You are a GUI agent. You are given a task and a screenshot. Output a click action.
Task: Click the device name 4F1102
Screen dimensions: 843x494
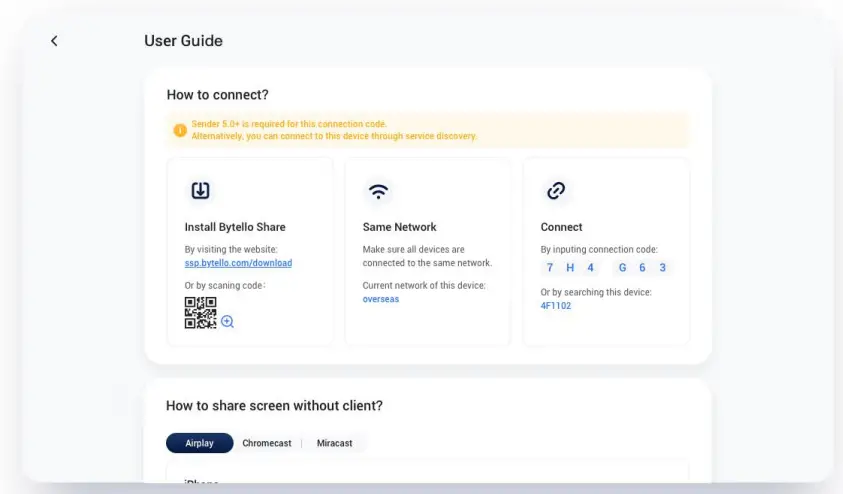[x=555, y=305]
